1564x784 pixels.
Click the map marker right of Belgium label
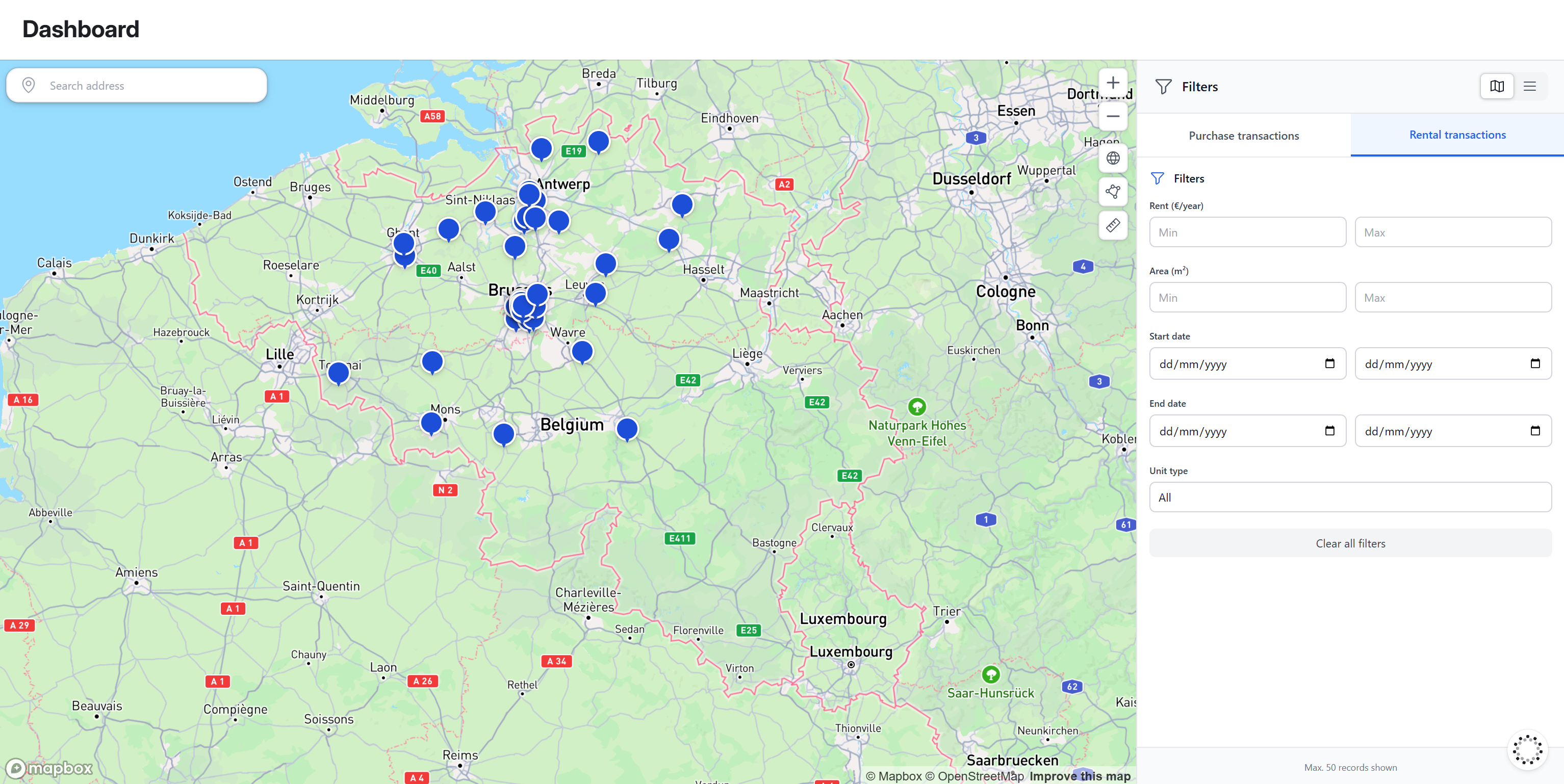[x=627, y=429]
